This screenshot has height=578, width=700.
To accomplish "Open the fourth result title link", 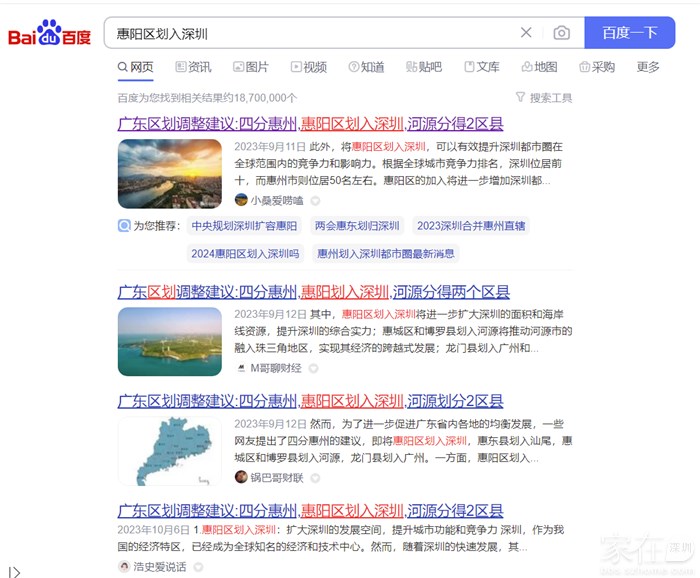I will pos(310,511).
